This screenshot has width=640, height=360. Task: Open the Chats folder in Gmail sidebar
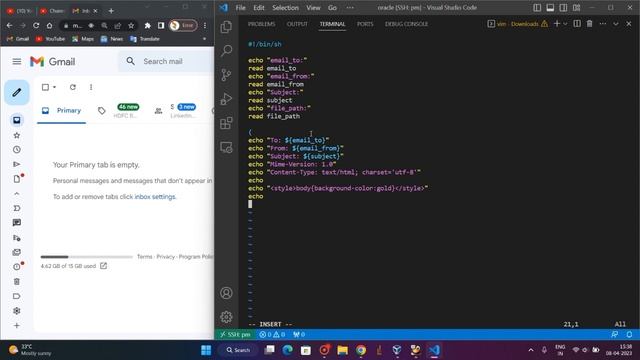(17, 222)
